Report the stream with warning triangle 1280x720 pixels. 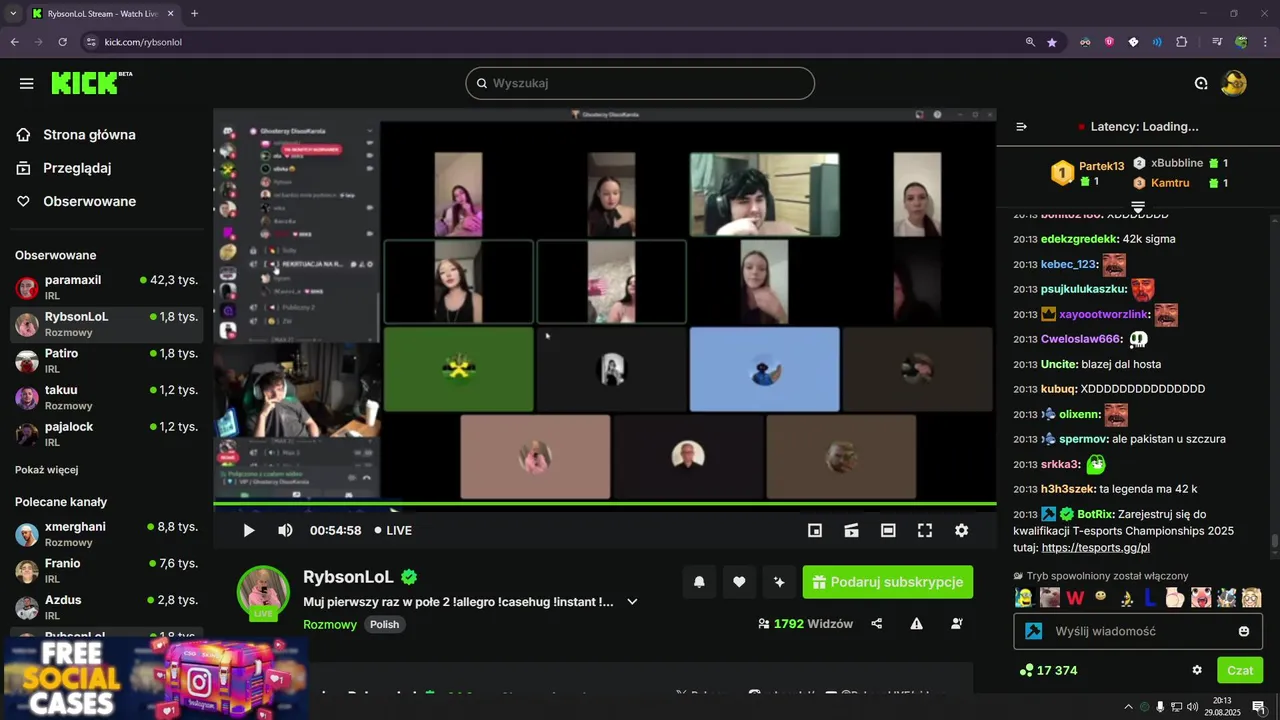pyautogui.click(x=917, y=623)
